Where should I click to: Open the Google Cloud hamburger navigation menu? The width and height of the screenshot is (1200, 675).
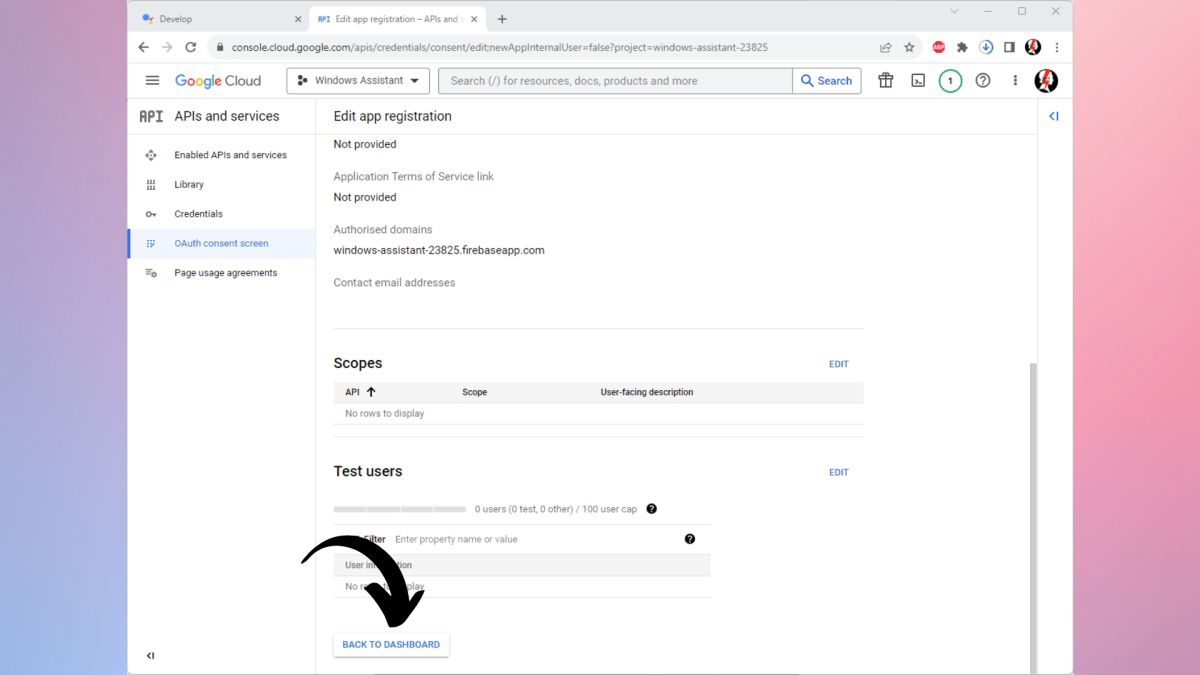pos(152,81)
